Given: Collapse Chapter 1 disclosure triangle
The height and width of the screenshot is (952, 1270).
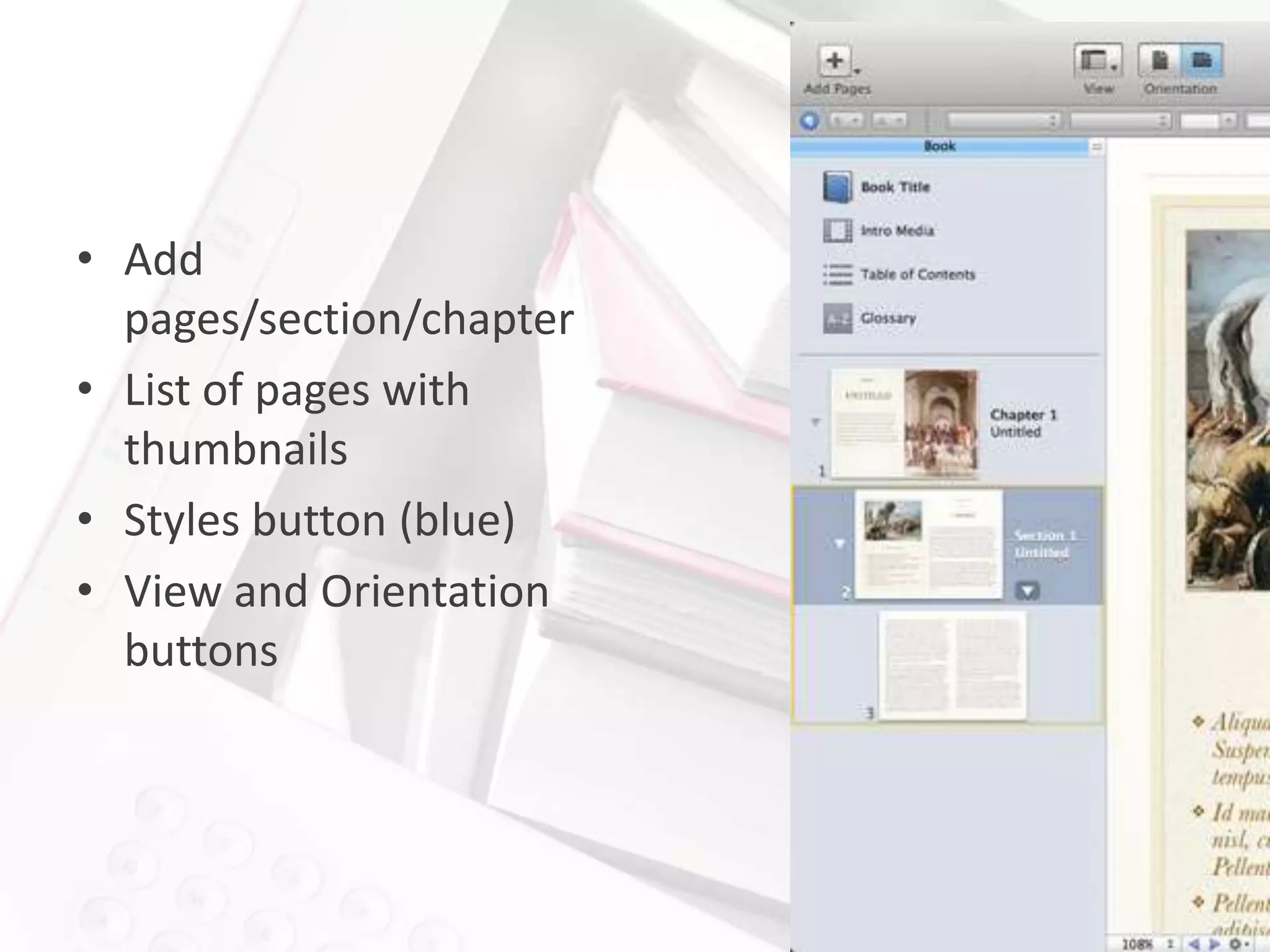Looking at the screenshot, I should pos(815,422).
